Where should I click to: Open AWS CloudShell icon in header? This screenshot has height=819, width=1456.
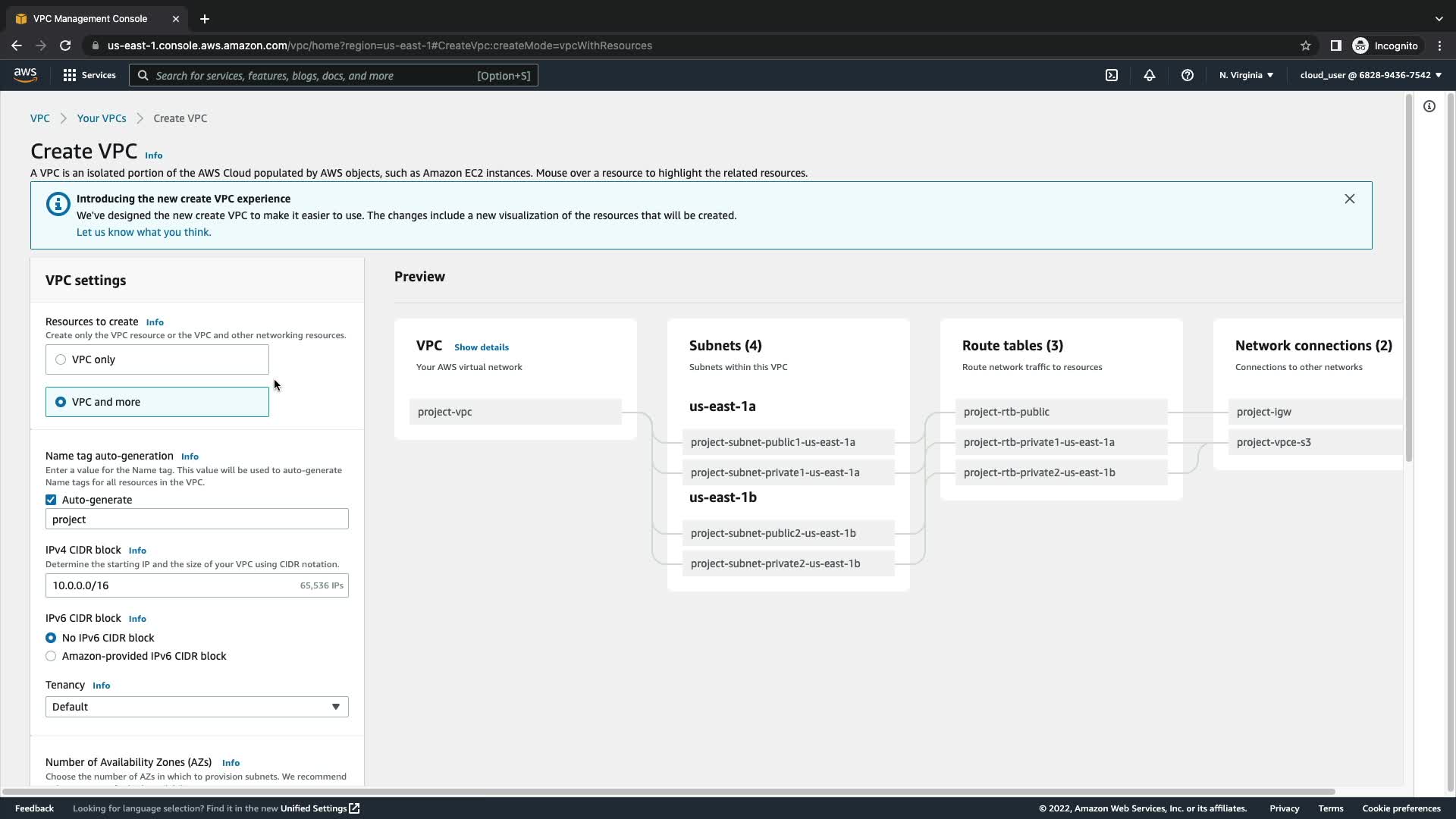[x=1112, y=75]
